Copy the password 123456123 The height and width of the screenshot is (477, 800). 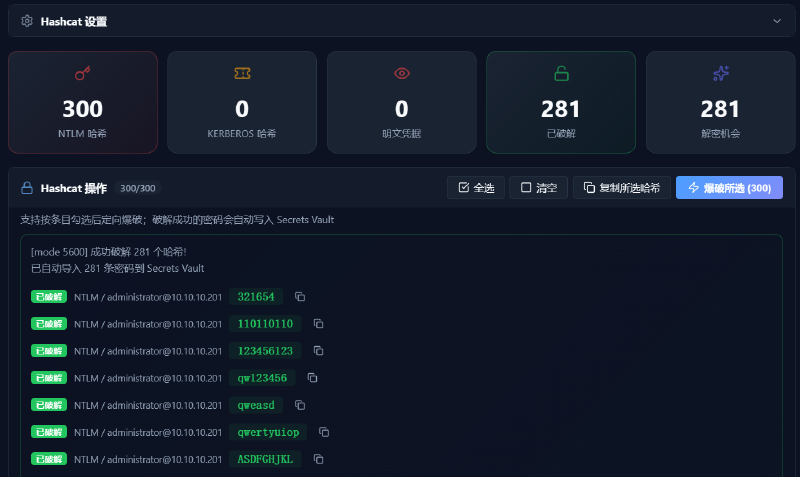point(318,350)
